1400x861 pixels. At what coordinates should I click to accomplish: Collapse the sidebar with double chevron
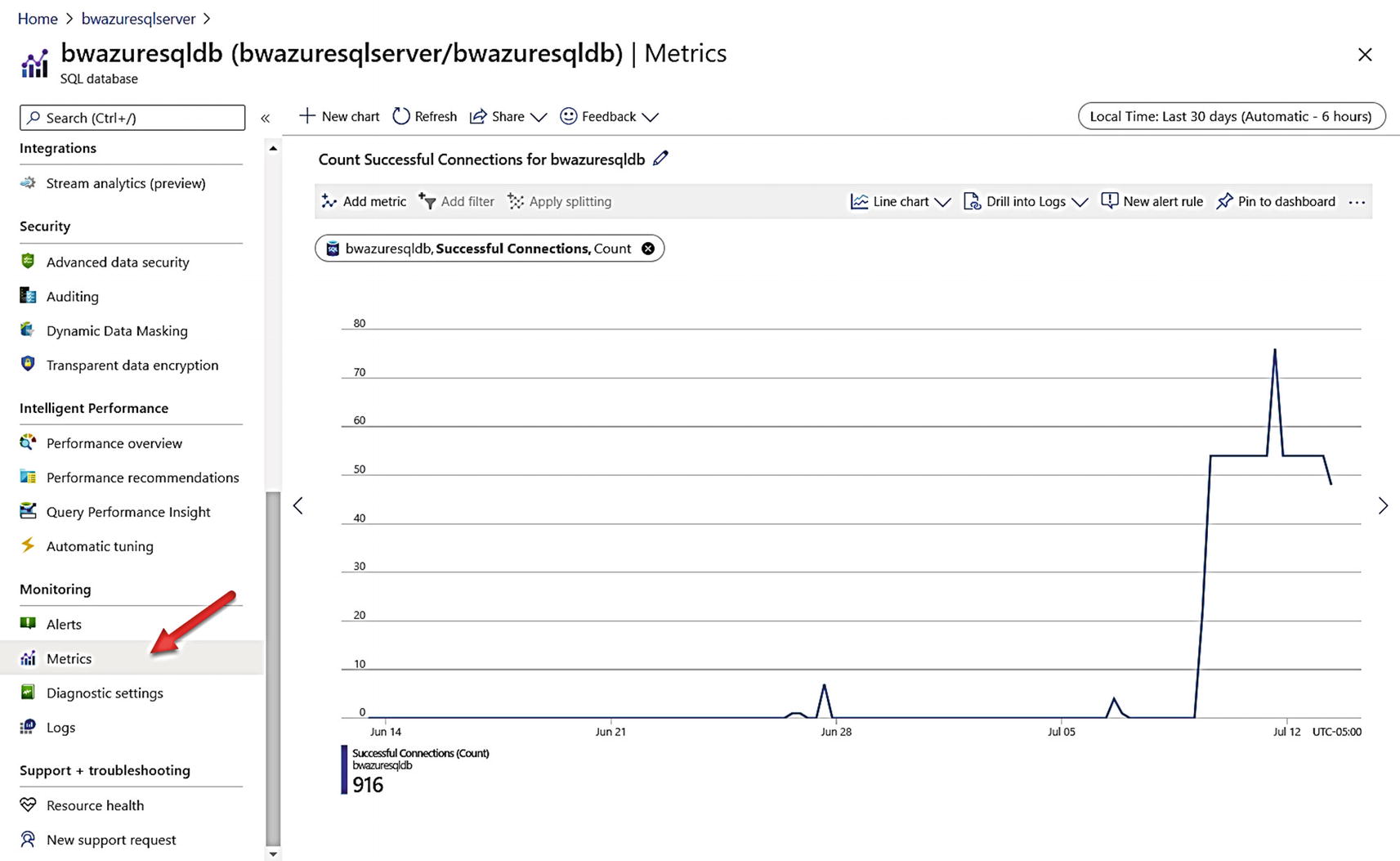point(266,118)
